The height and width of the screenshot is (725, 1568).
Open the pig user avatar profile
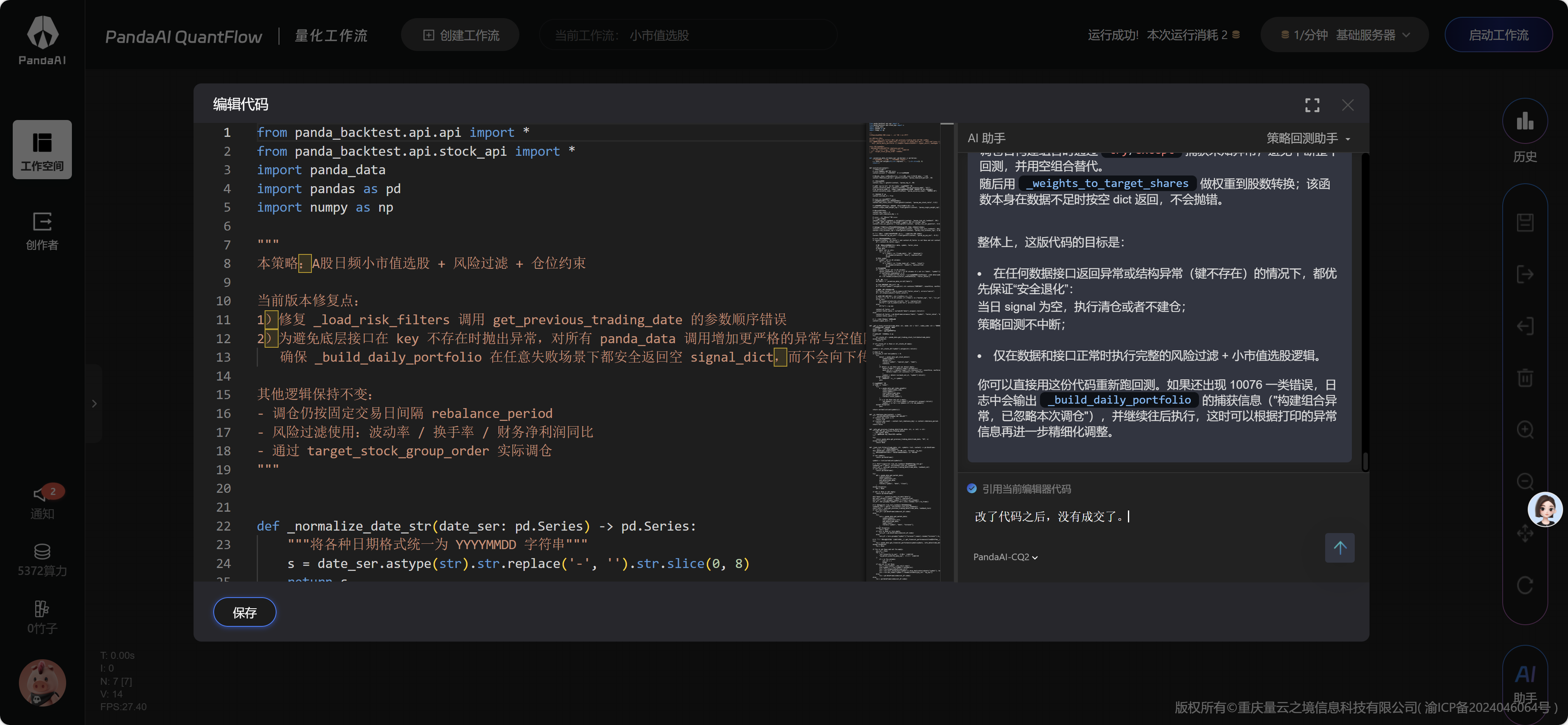tap(42, 682)
